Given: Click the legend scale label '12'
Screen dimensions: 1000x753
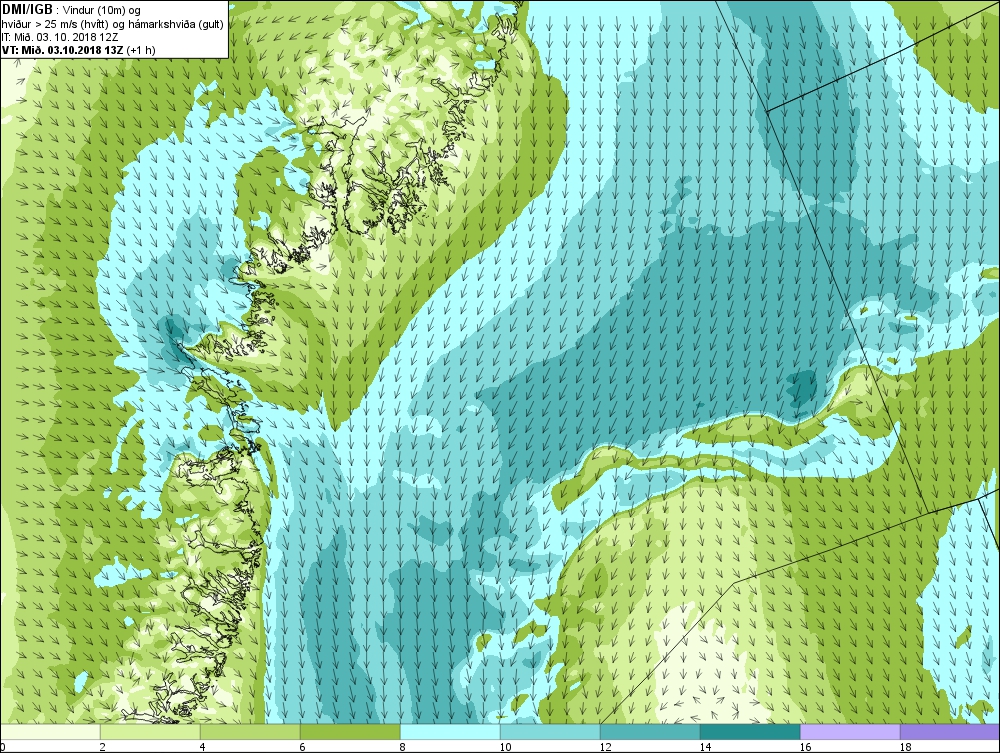Looking at the screenshot, I should pos(605,747).
